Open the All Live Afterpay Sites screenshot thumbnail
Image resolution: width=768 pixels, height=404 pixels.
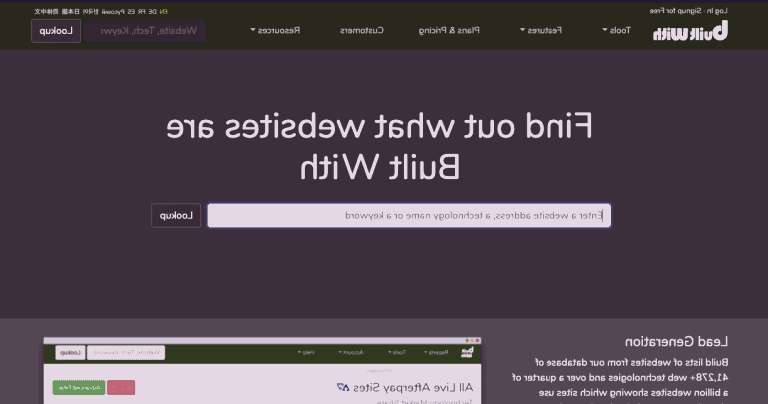263,371
